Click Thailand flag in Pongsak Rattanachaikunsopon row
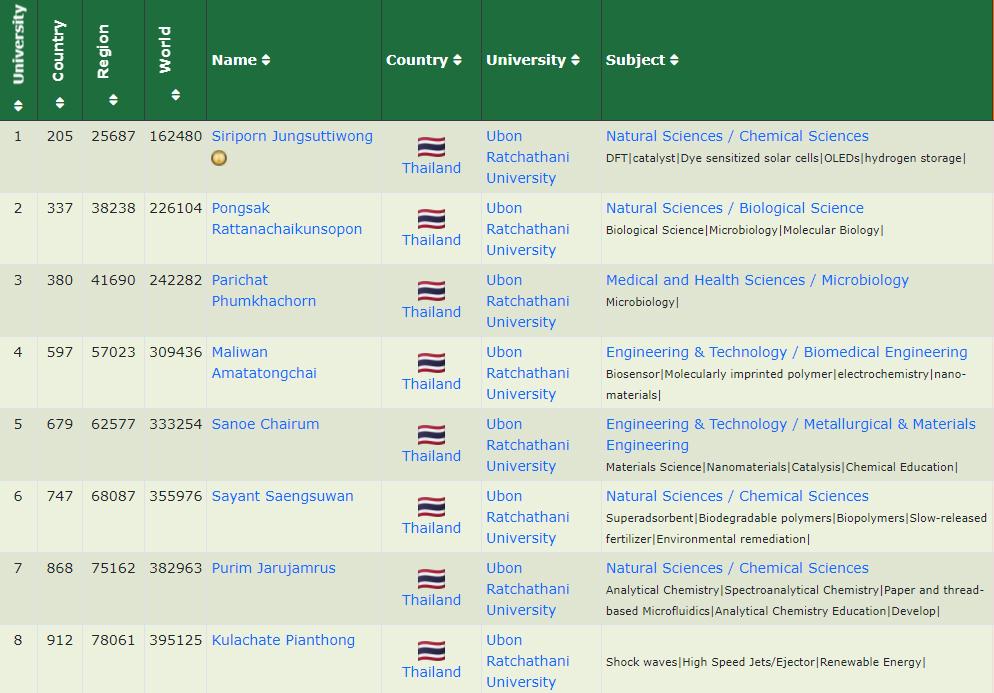Viewport: 994px width, 693px height. click(431, 219)
